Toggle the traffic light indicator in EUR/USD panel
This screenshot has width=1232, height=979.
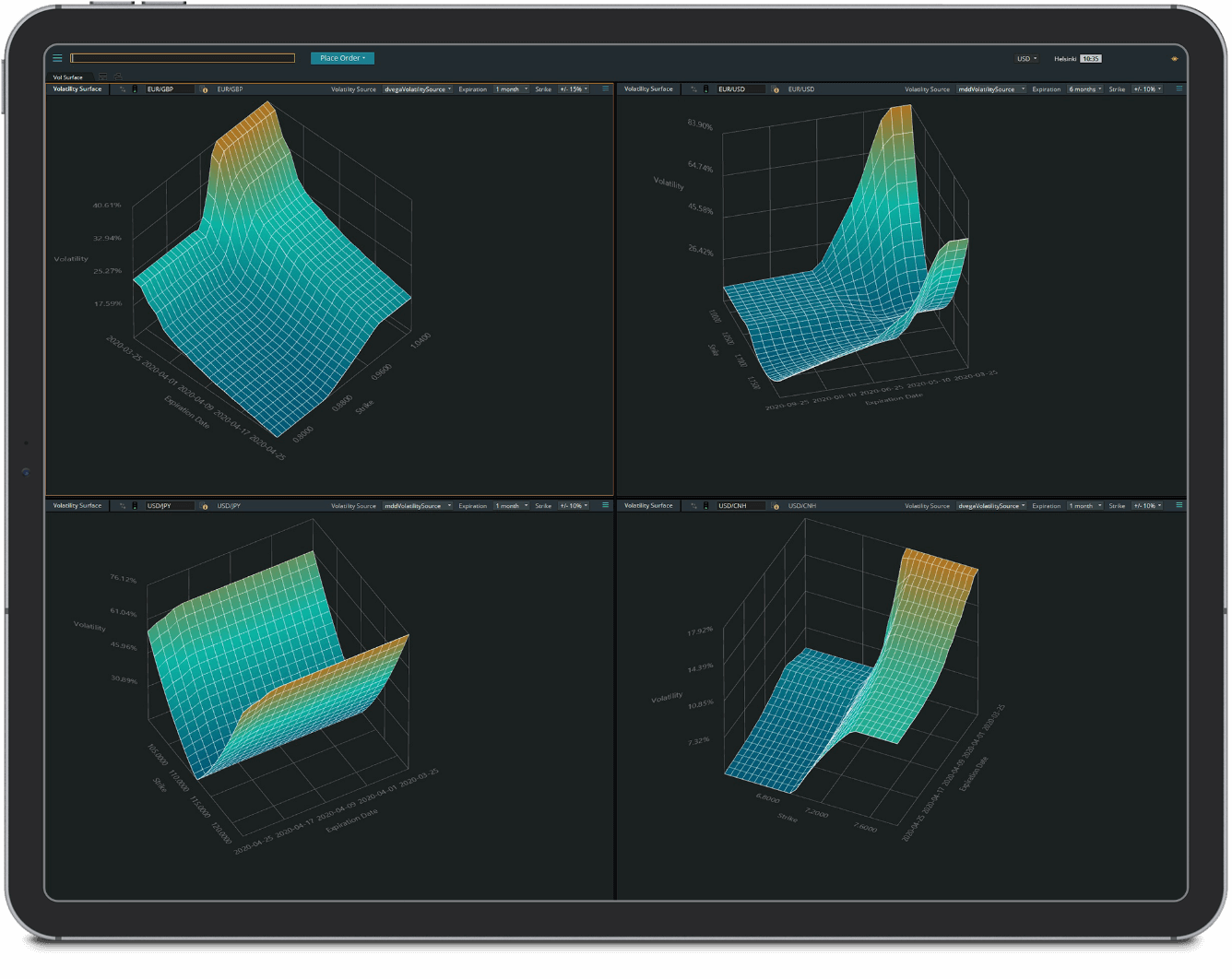(706, 89)
